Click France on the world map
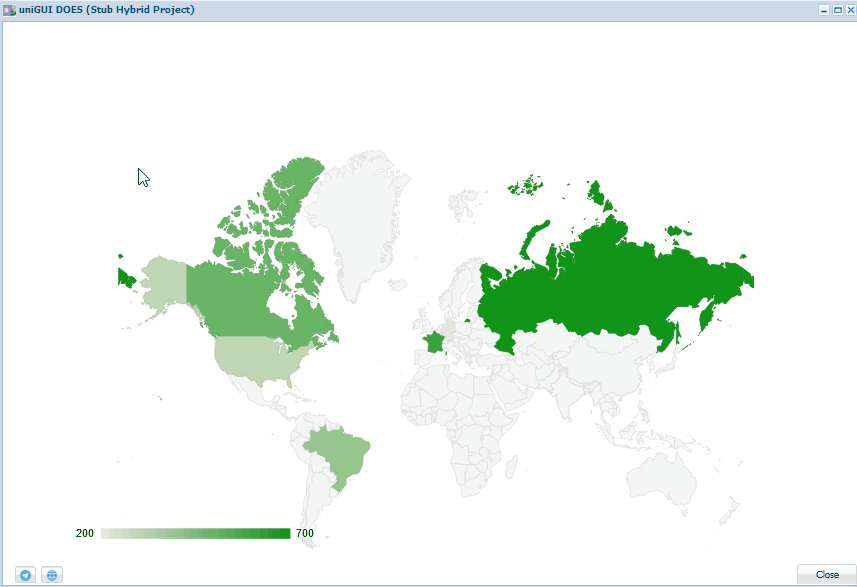The width and height of the screenshot is (857, 587). pyautogui.click(x=433, y=343)
